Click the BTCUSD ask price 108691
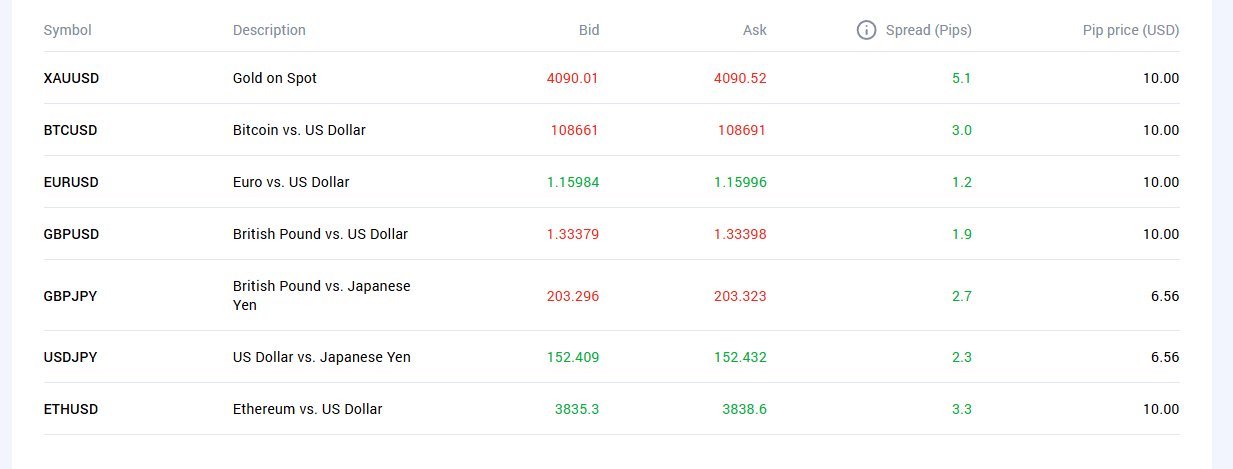The width and height of the screenshot is (1233, 469). tap(742, 130)
